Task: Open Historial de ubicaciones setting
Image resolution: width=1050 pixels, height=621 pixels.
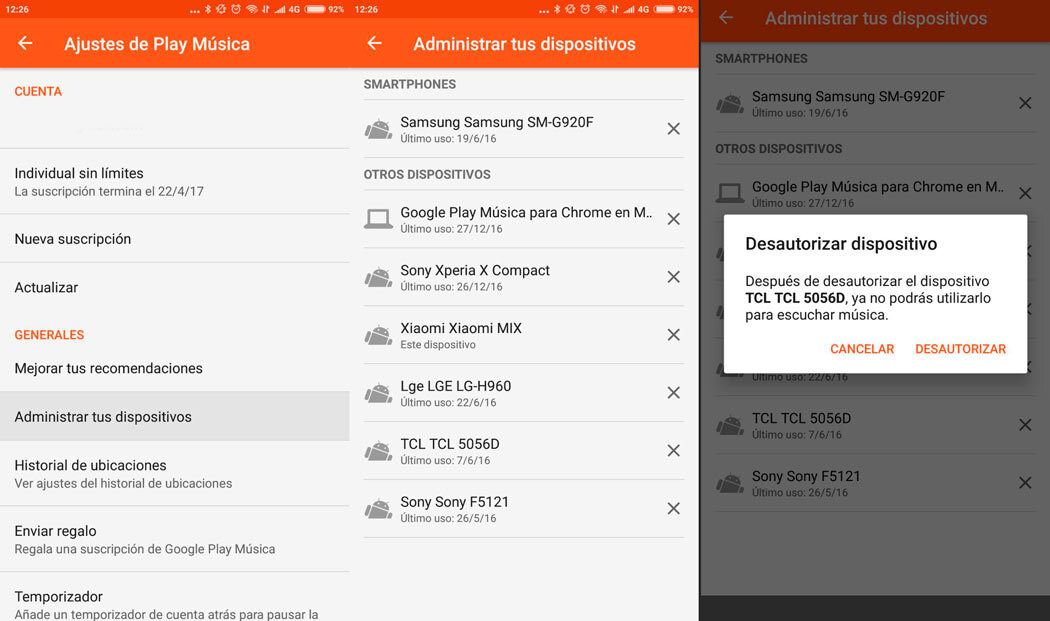Action: pyautogui.click(x=90, y=473)
